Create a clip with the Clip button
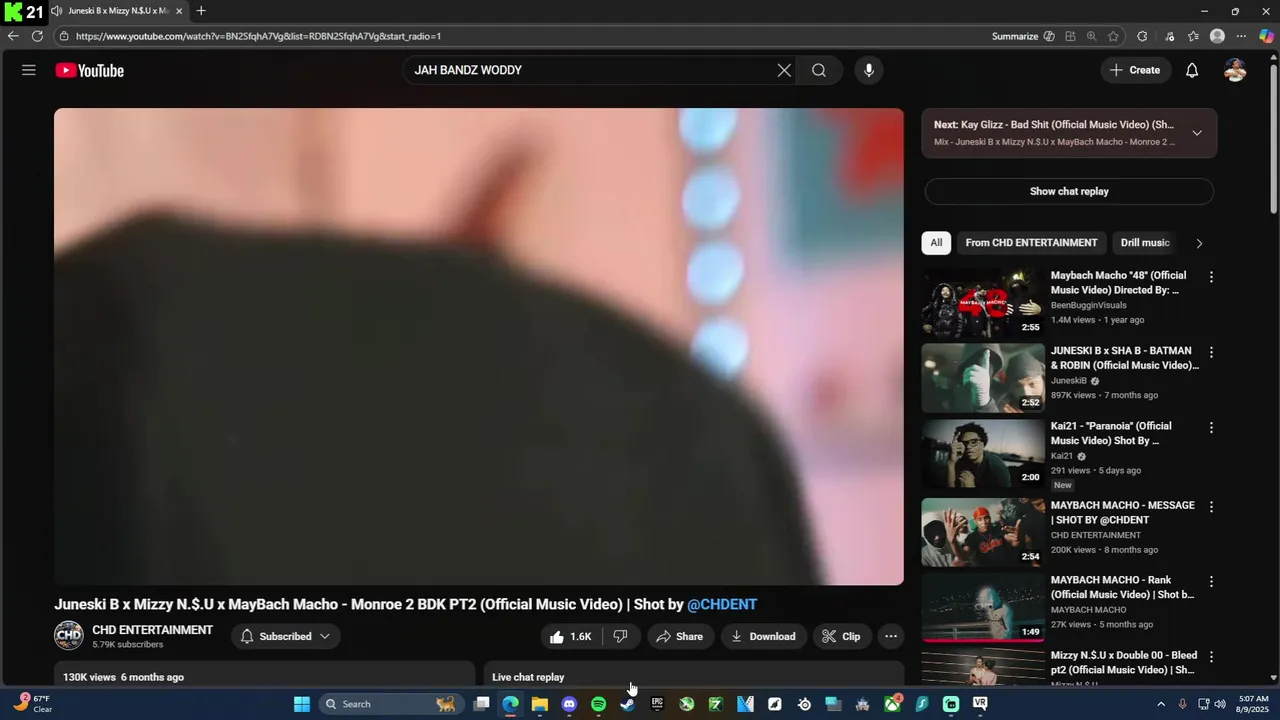 (841, 636)
